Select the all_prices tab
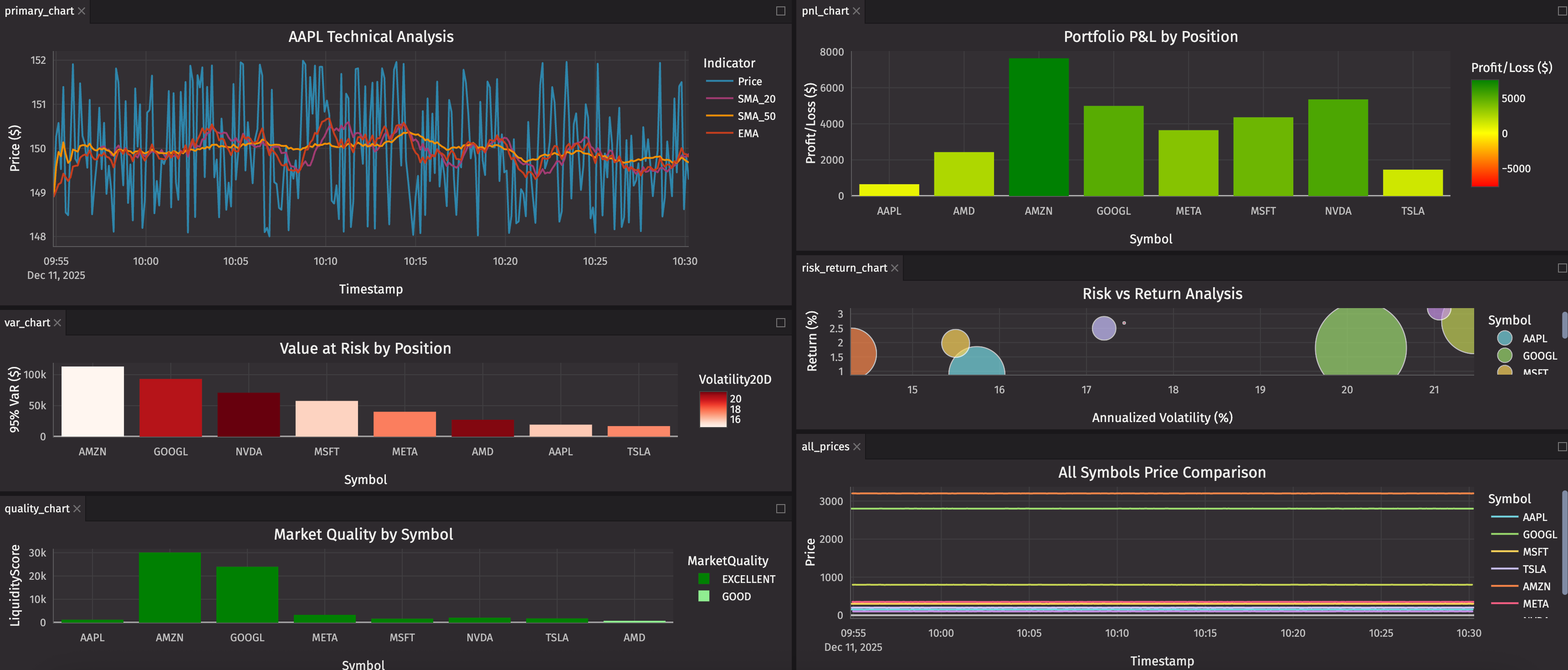1568x670 pixels. (x=825, y=447)
